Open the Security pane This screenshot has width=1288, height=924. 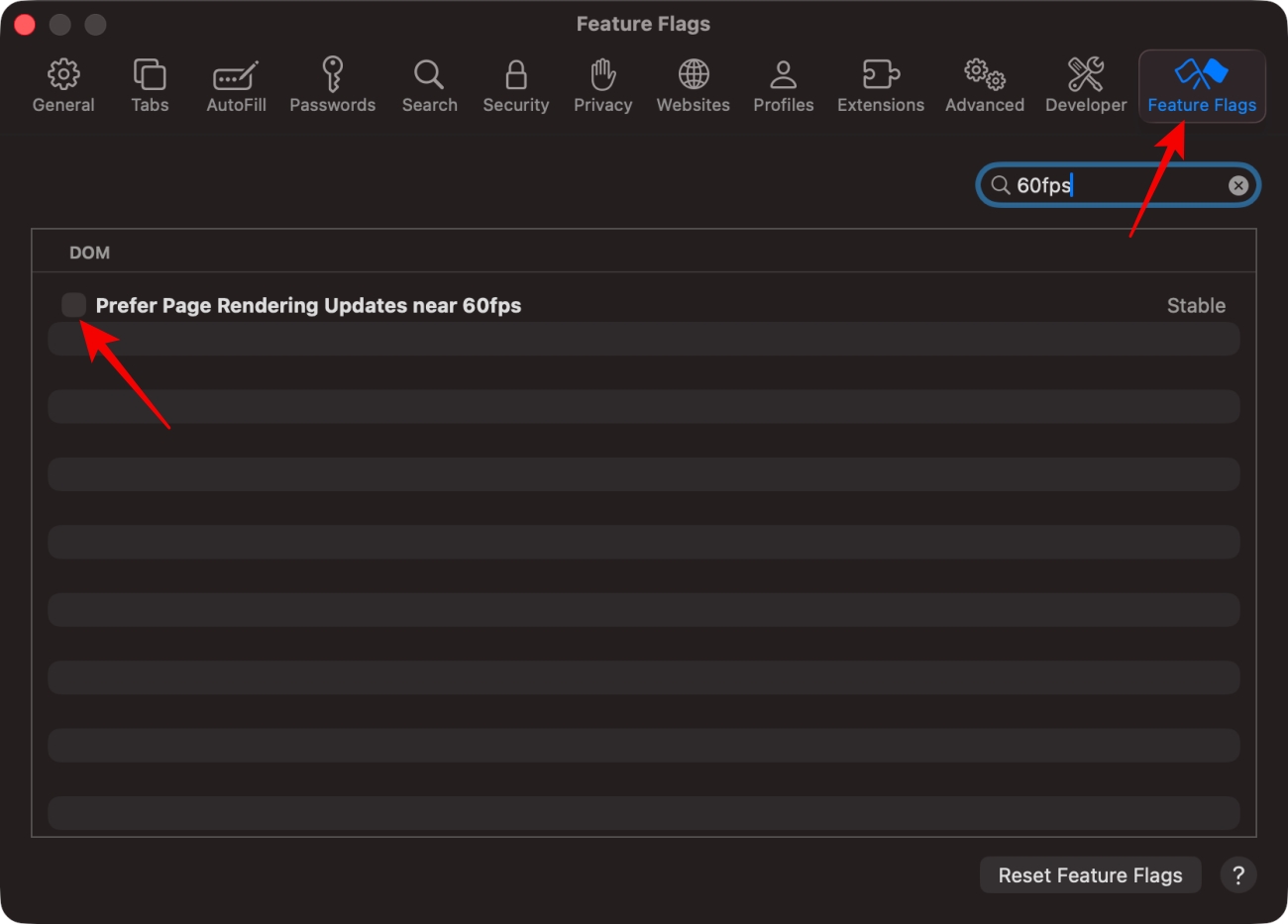coord(516,86)
